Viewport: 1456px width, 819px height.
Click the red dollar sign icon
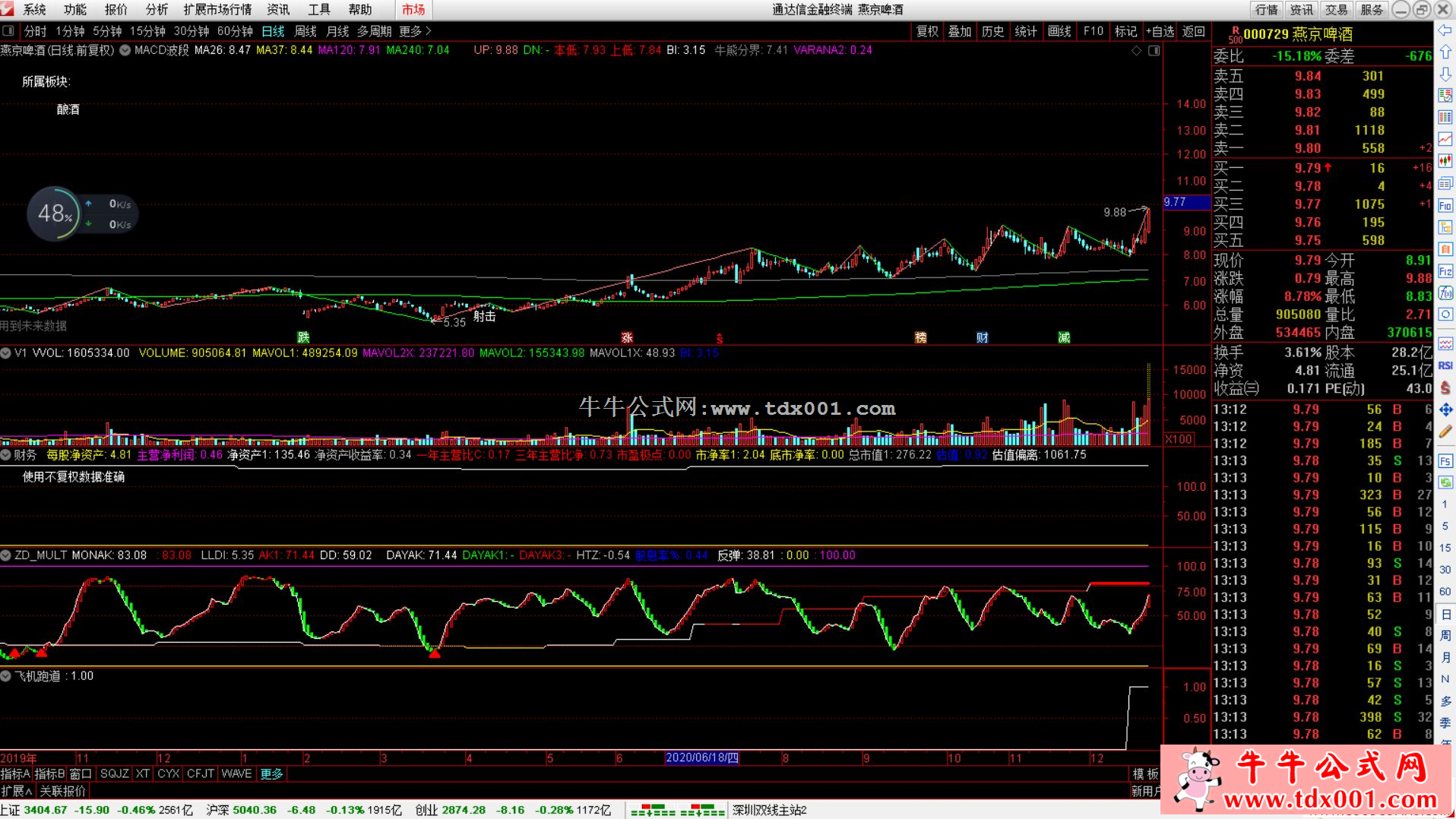click(1445, 387)
